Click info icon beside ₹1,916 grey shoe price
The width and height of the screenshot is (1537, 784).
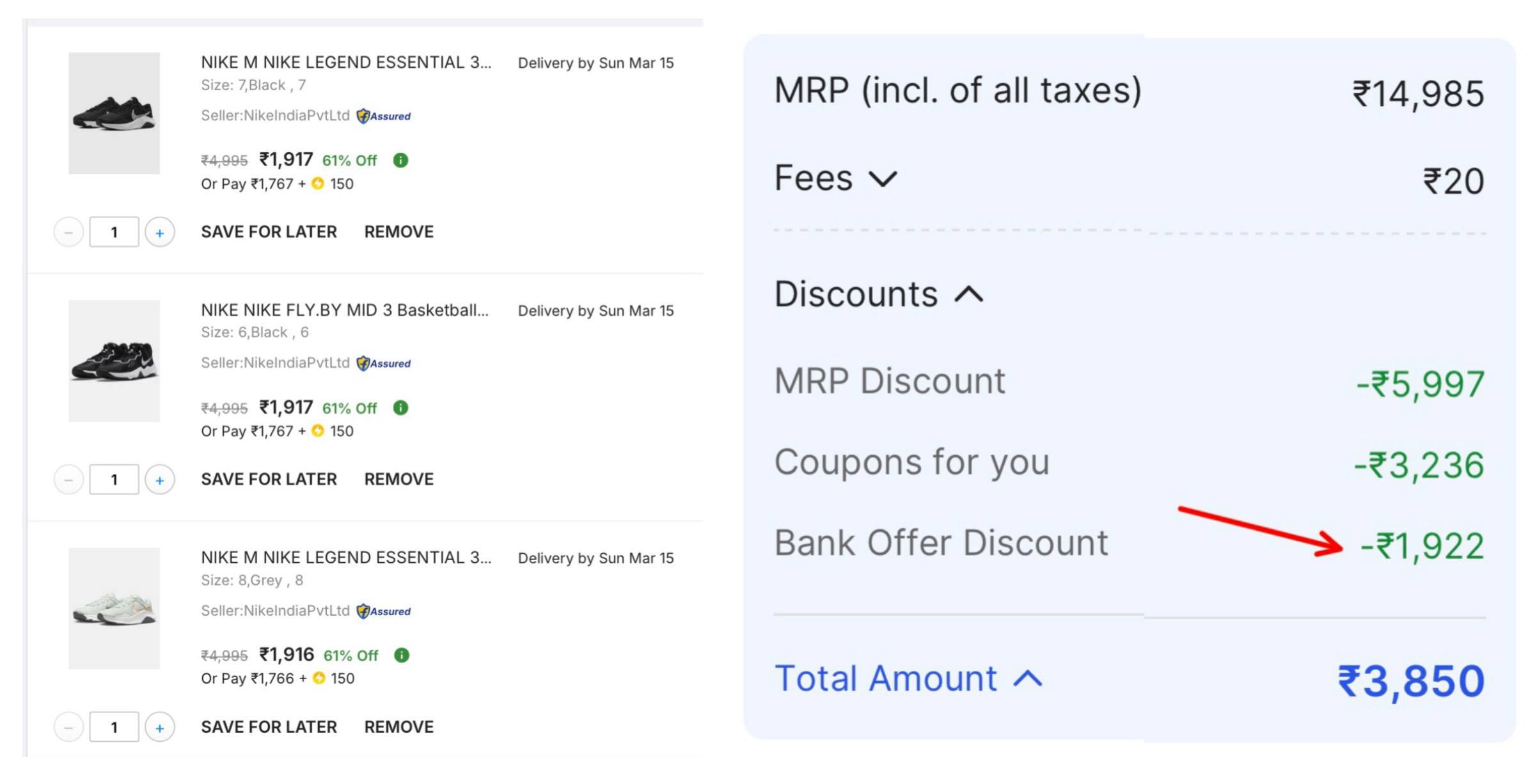point(402,655)
